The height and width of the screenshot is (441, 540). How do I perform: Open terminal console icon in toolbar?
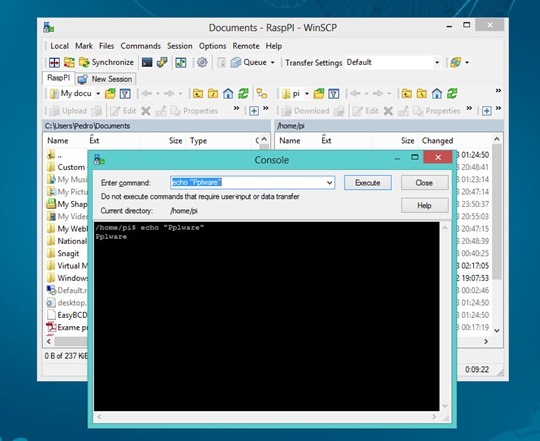(x=147, y=63)
